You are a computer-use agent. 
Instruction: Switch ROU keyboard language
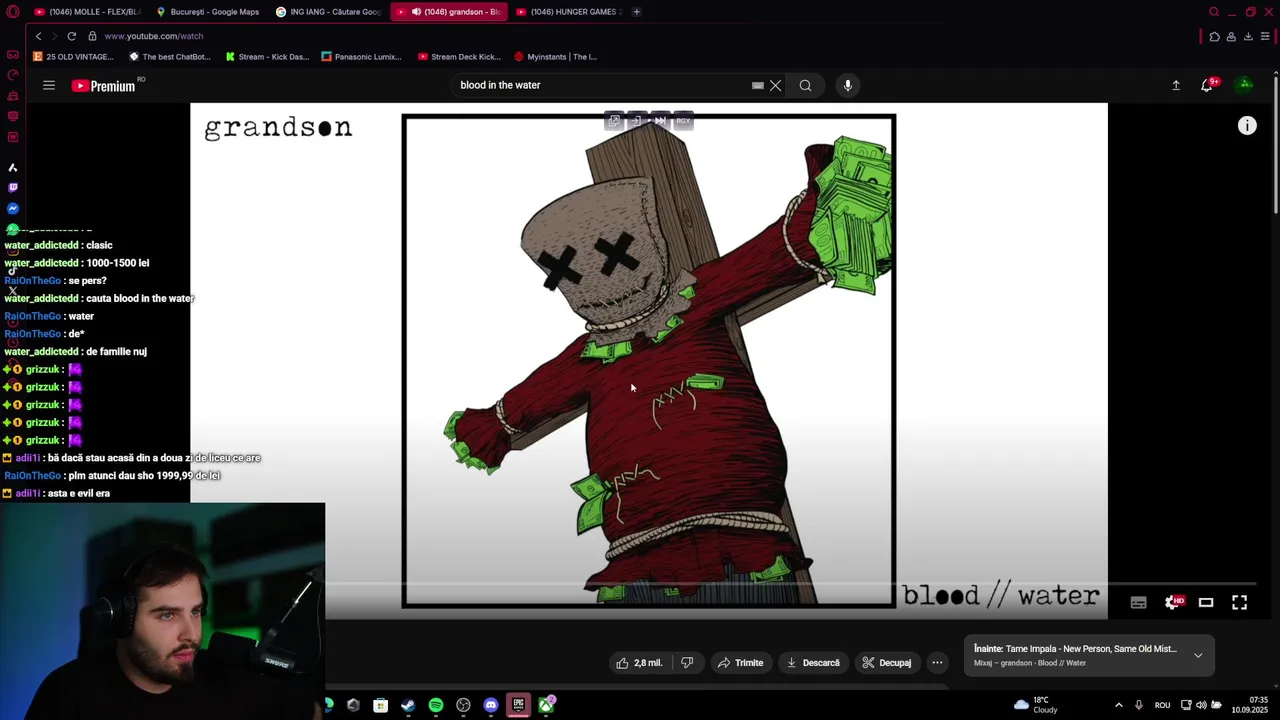1162,705
